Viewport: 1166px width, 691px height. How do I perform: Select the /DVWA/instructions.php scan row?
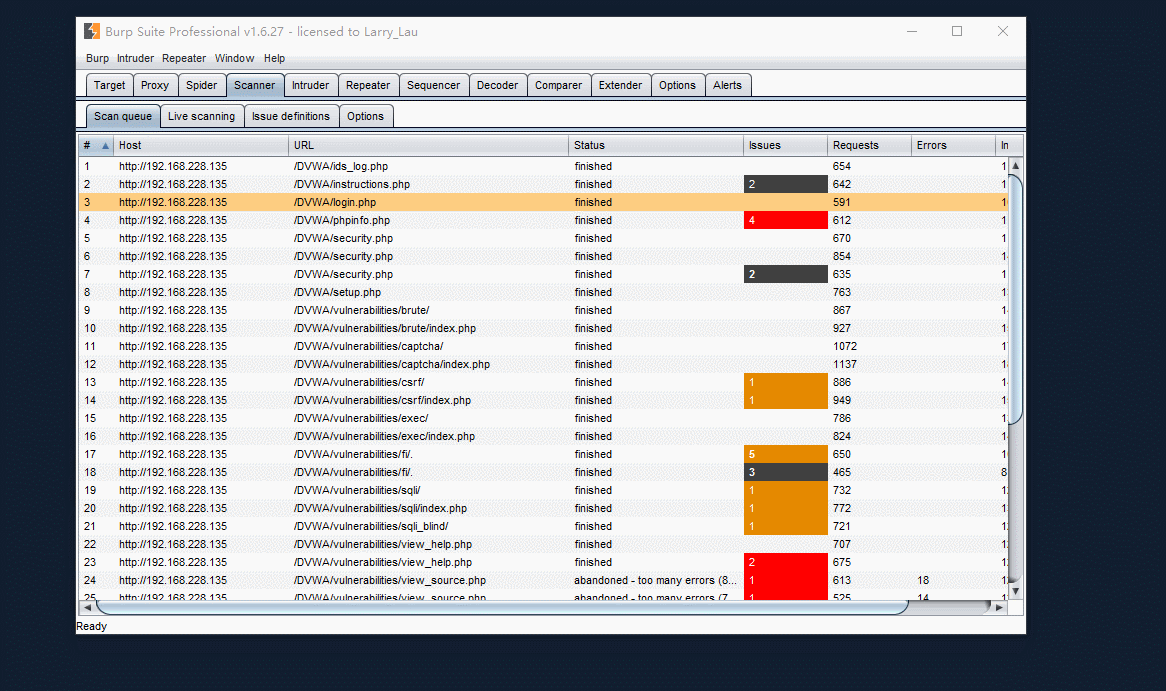pyautogui.click(x=544, y=184)
